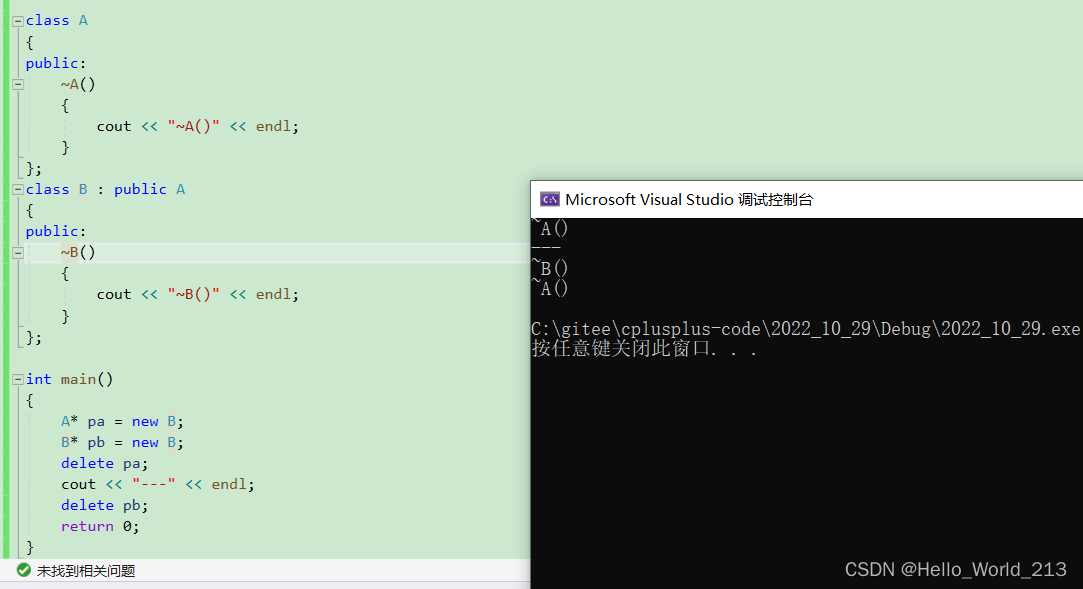Place cursor on 'class B : public A'
This screenshot has height=589, width=1083.
(x=106, y=189)
